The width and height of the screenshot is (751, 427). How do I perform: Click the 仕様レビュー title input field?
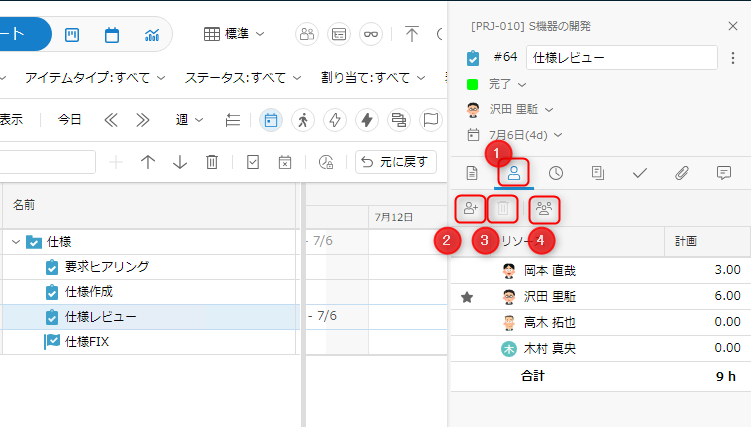click(620, 58)
